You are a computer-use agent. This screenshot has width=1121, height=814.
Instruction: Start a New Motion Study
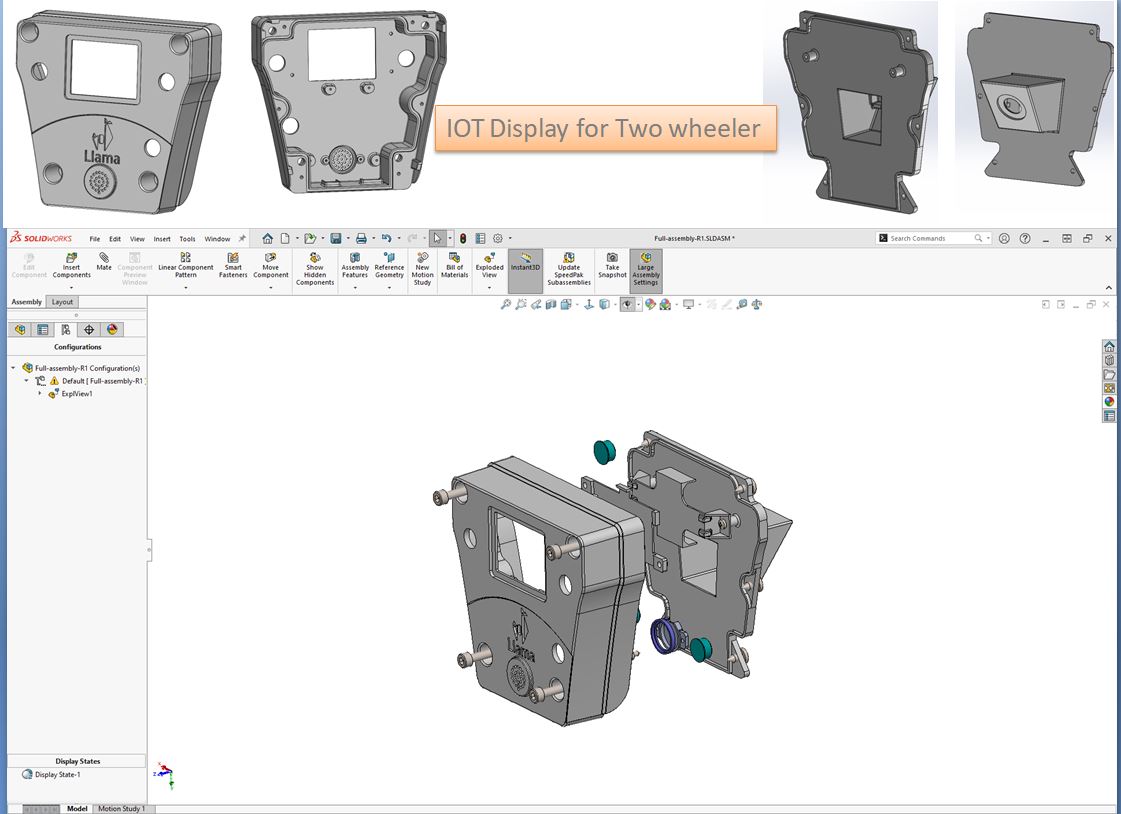click(x=422, y=268)
